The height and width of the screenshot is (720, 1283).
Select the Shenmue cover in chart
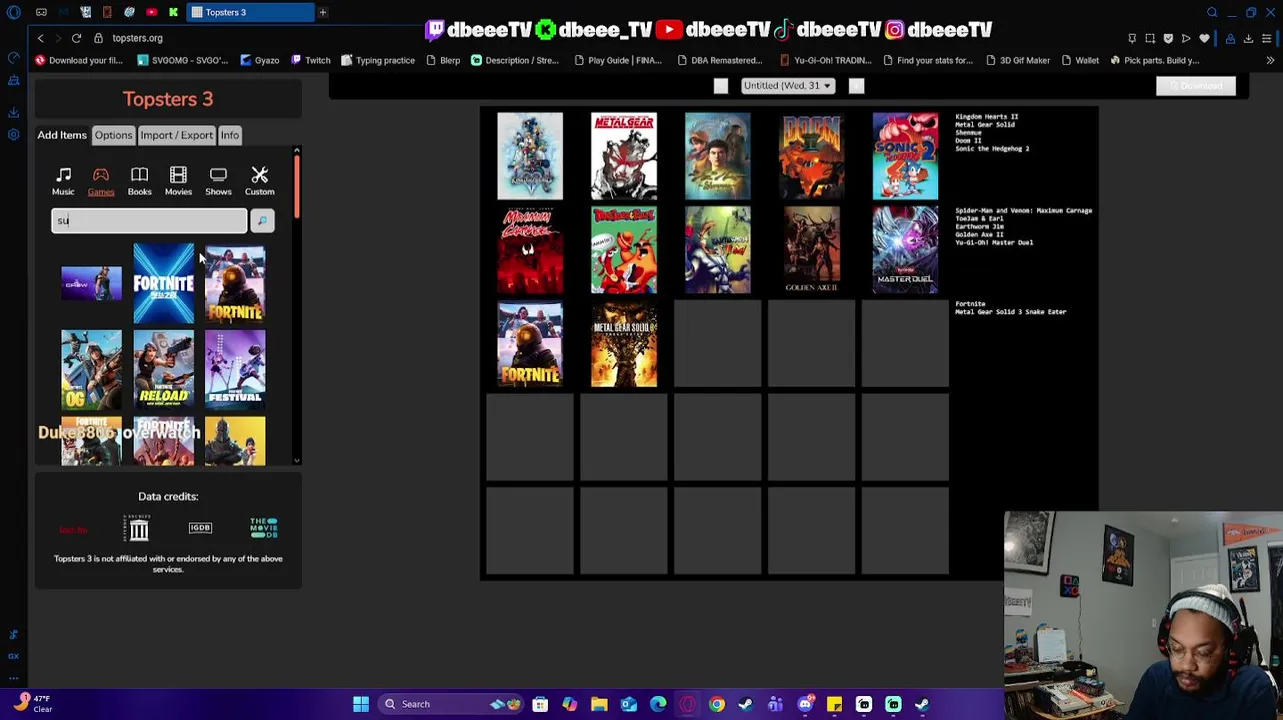point(717,156)
